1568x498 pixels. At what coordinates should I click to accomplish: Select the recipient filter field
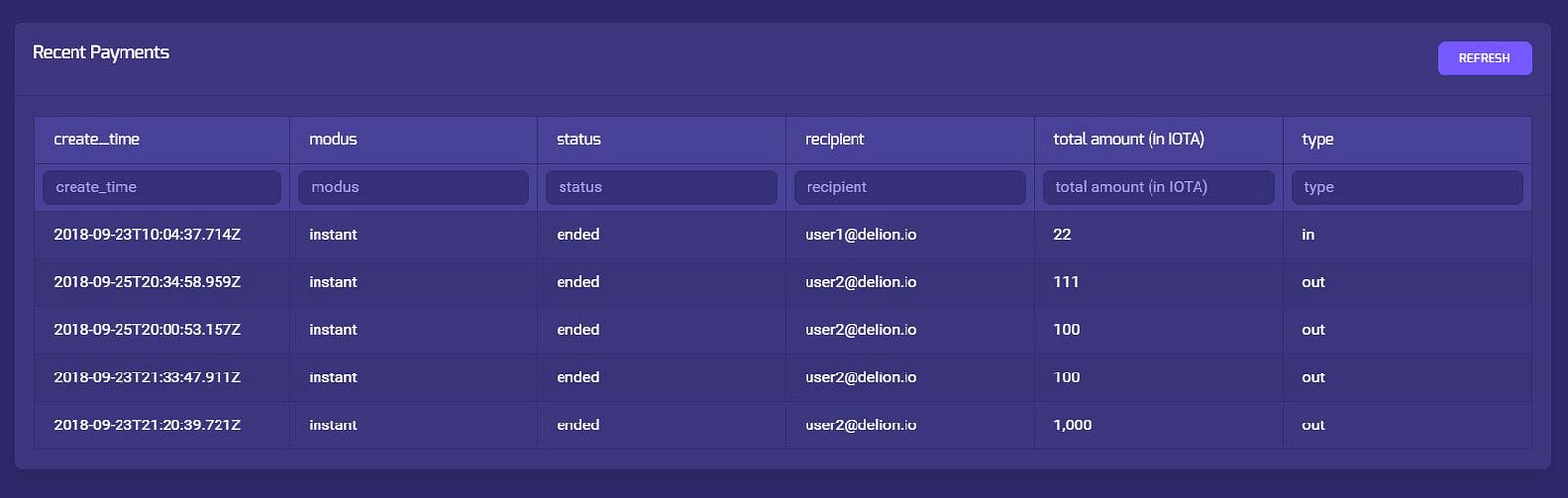909,187
